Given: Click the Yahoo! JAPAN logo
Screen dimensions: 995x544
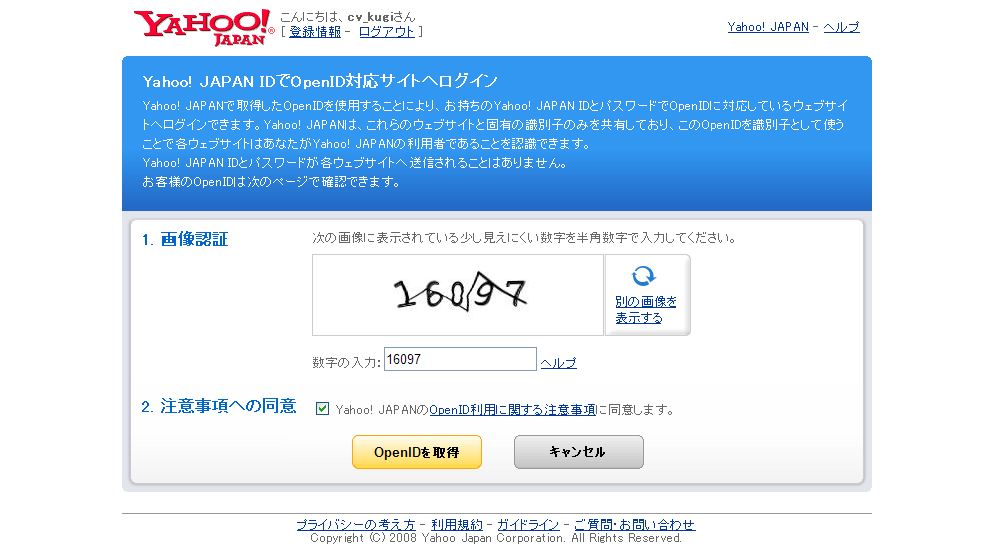Looking at the screenshot, I should coord(203,28).
